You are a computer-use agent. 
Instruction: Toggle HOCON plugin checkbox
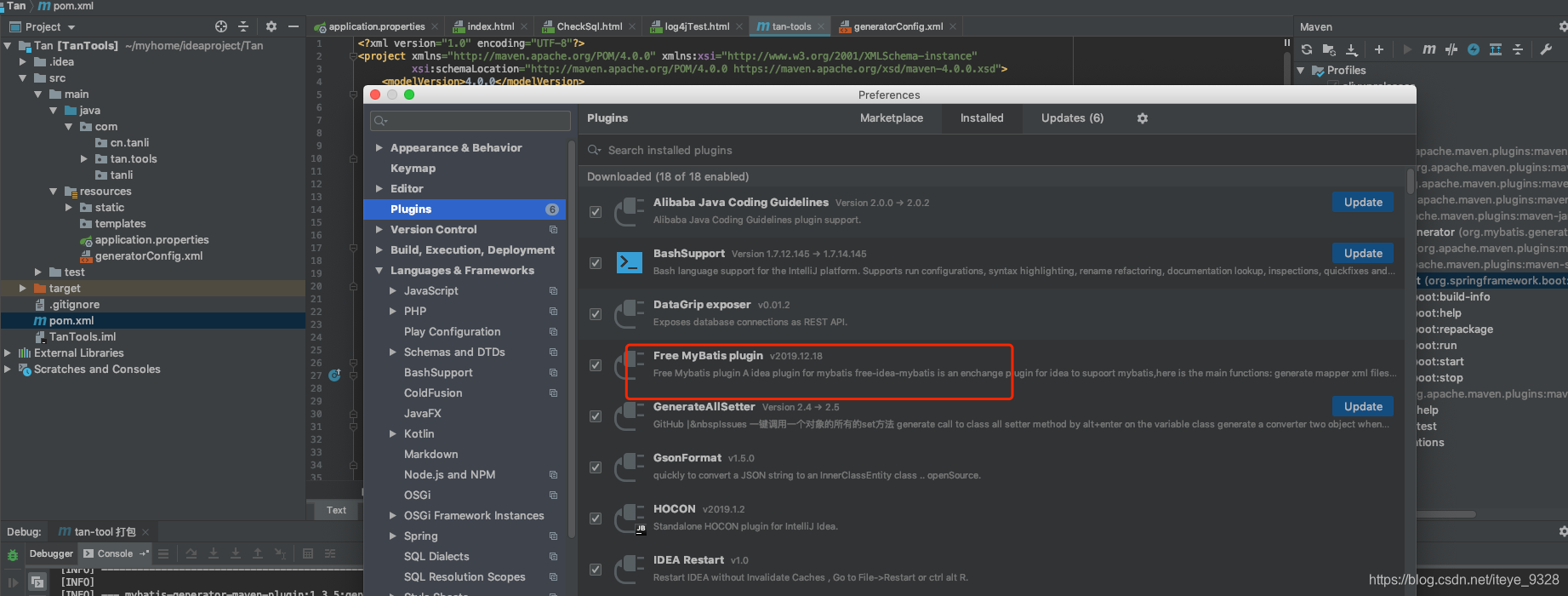tap(596, 519)
